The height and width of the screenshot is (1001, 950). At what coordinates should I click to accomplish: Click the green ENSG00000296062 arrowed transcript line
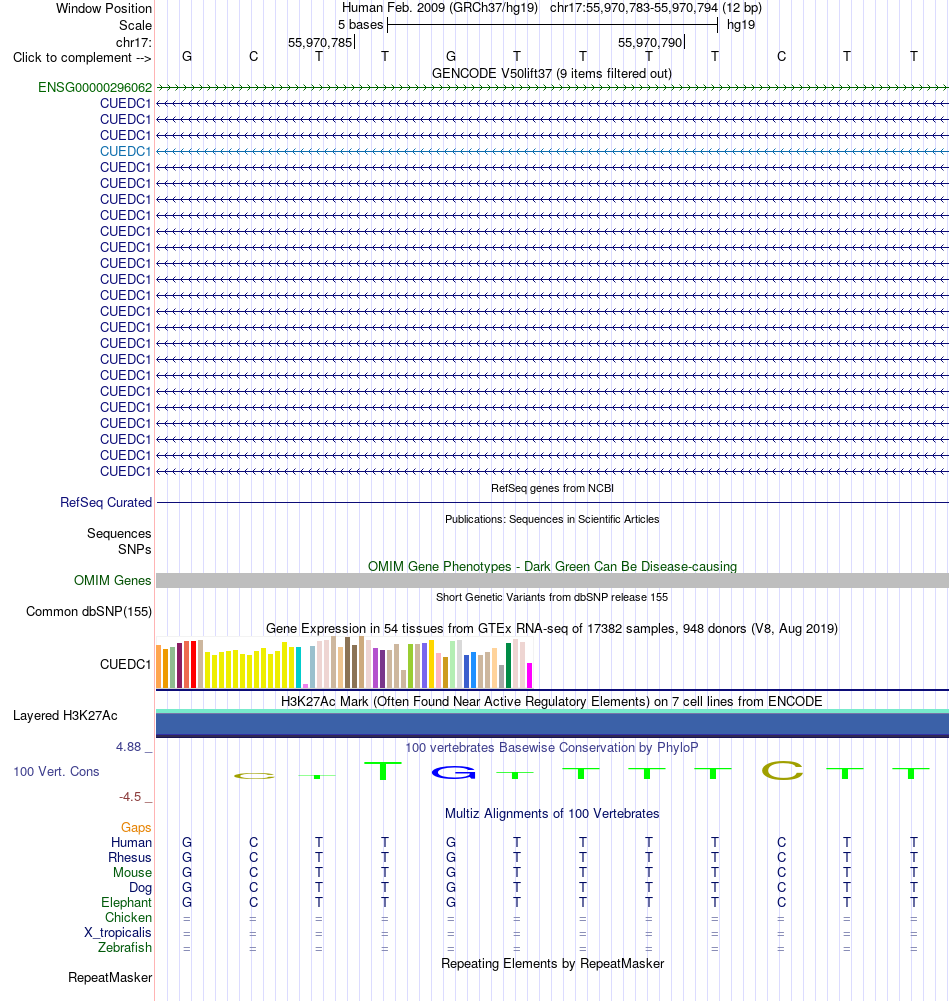552,87
